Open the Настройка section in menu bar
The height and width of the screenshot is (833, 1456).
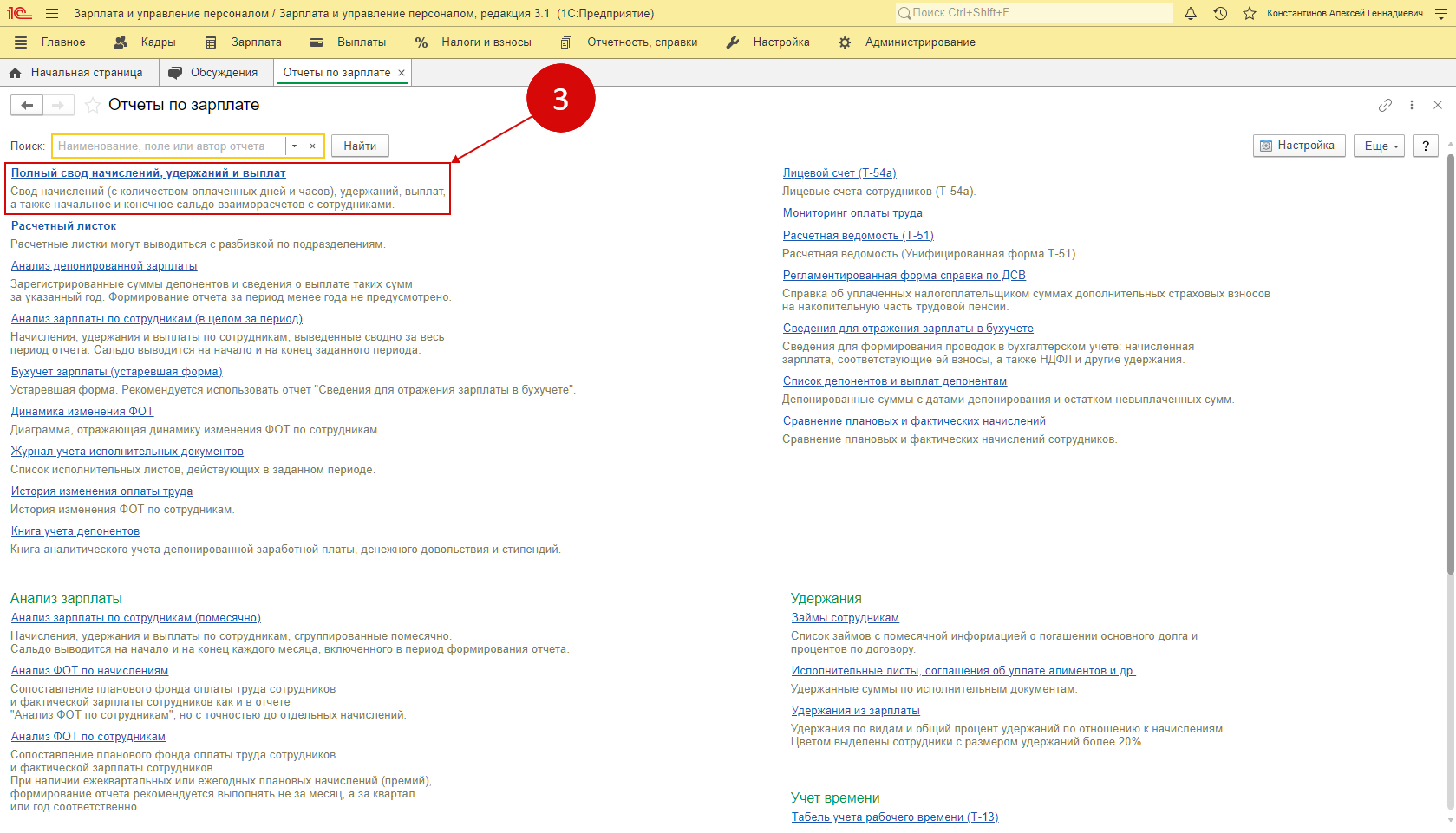[767, 42]
